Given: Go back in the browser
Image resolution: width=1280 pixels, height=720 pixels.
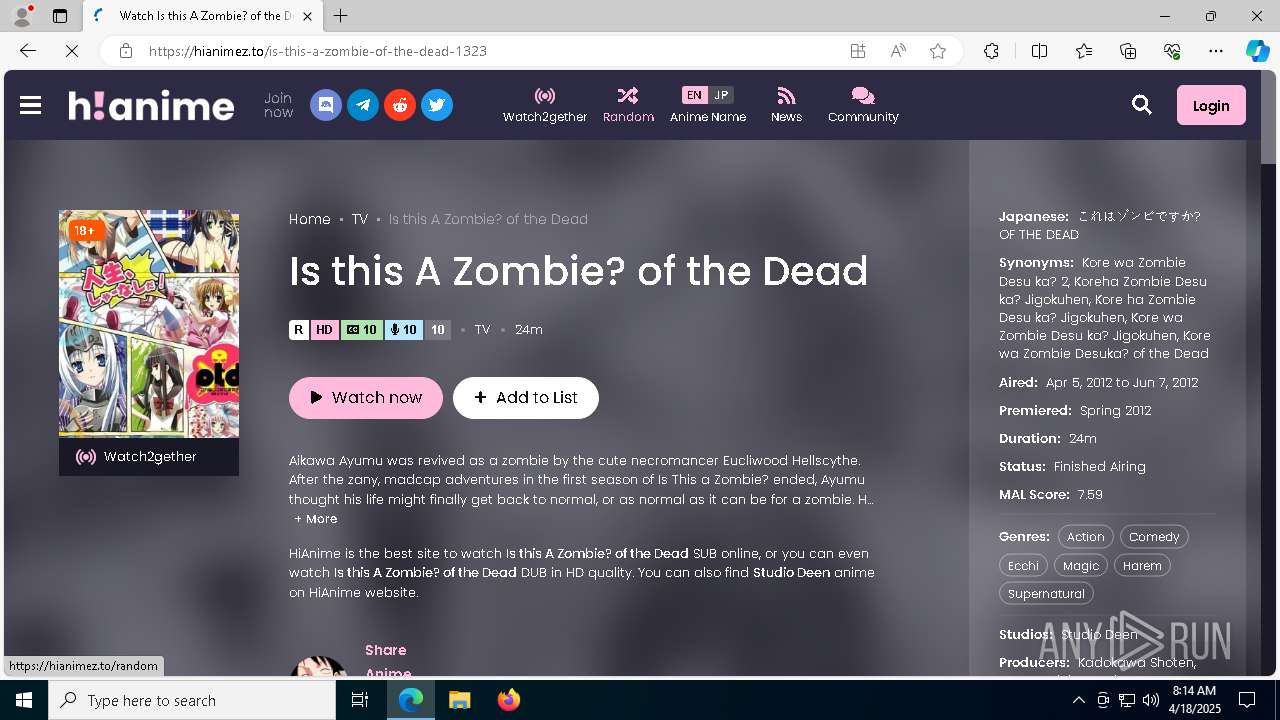Looking at the screenshot, I should [27, 51].
